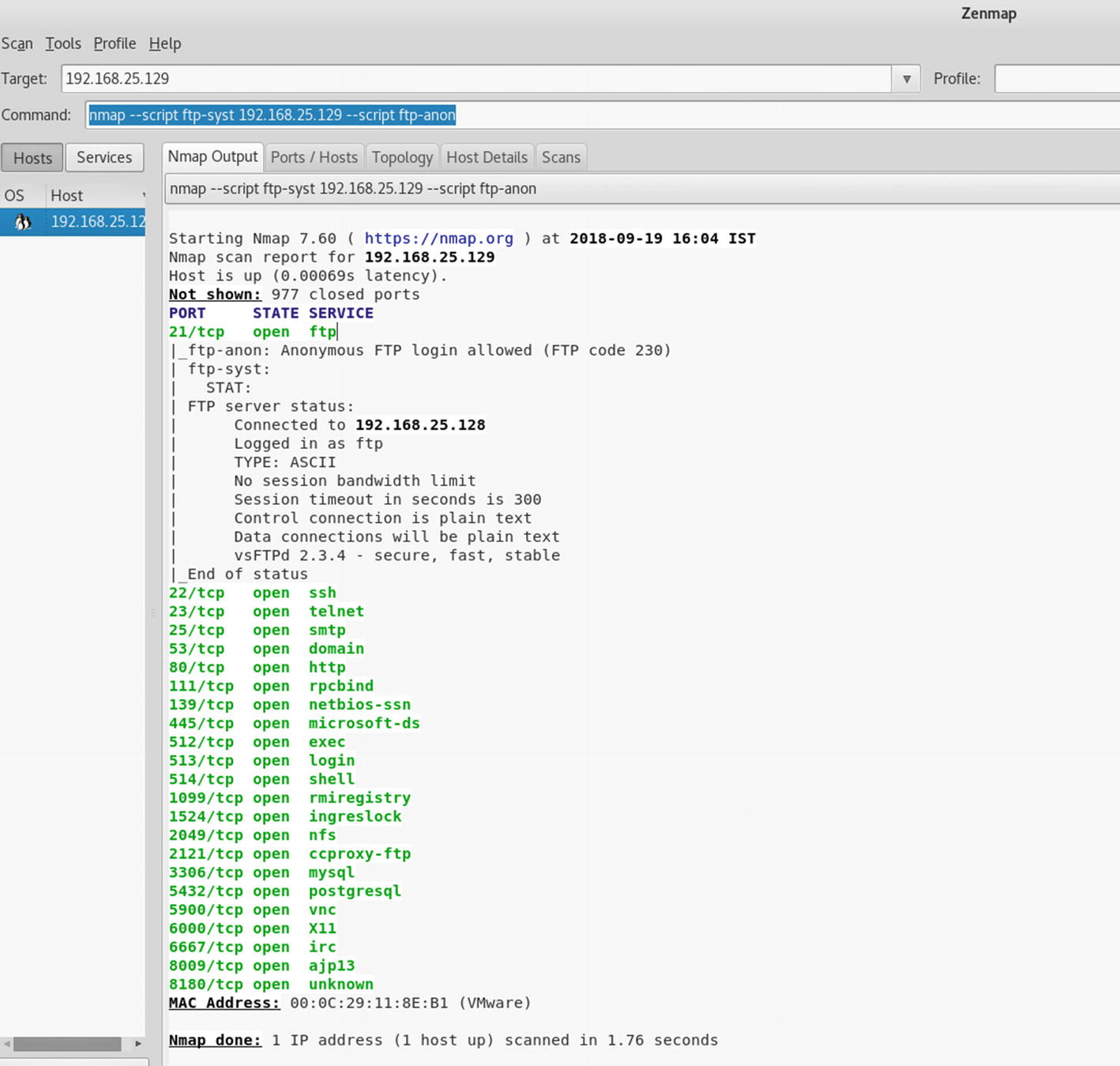Open the Help menu

[x=164, y=43]
